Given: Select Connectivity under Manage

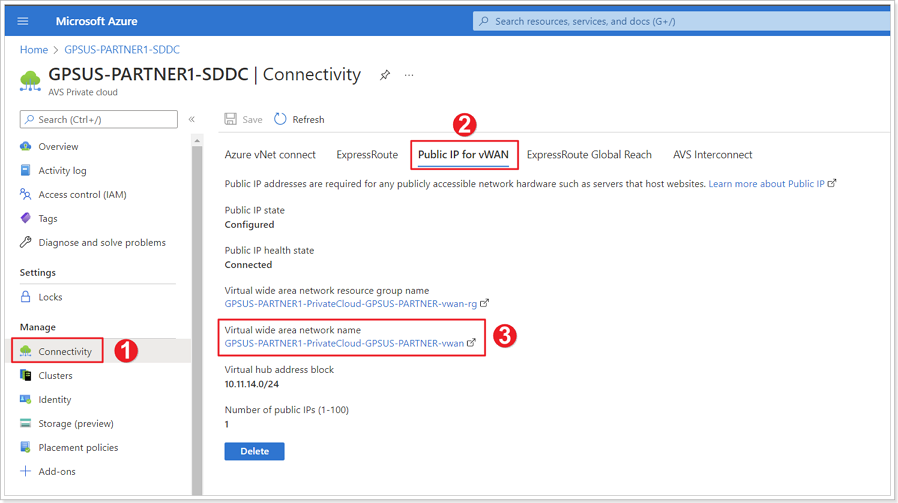Looking at the screenshot, I should (65, 352).
